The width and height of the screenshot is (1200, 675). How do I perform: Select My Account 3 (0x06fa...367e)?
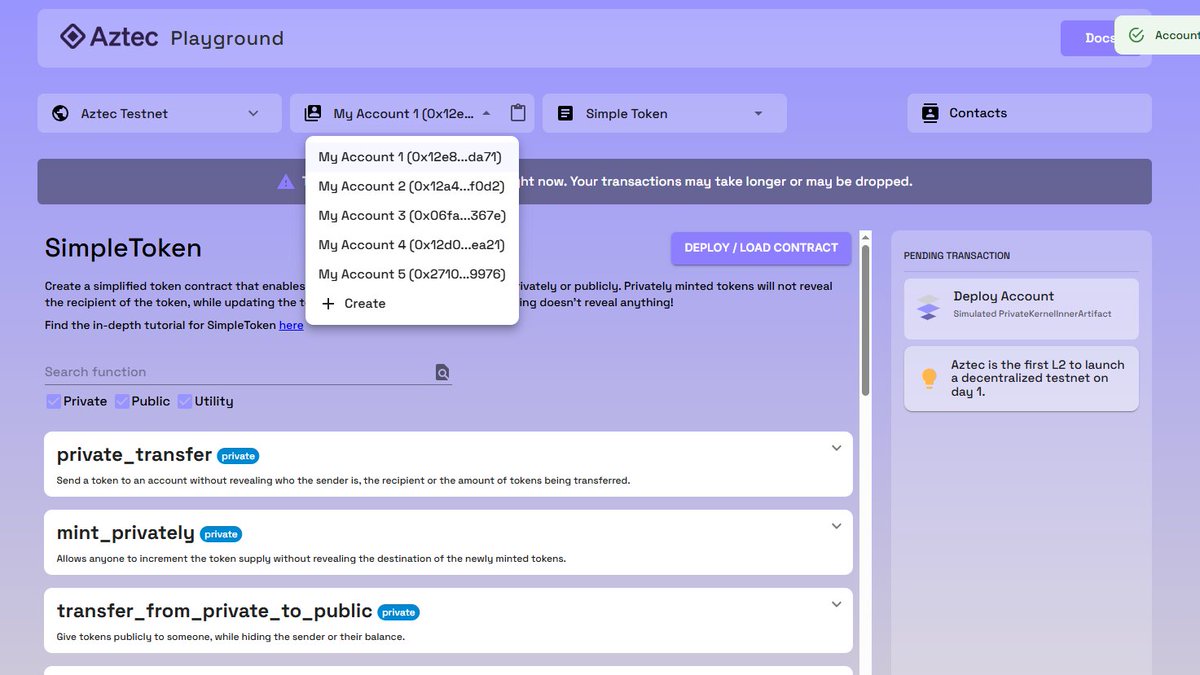tap(412, 215)
